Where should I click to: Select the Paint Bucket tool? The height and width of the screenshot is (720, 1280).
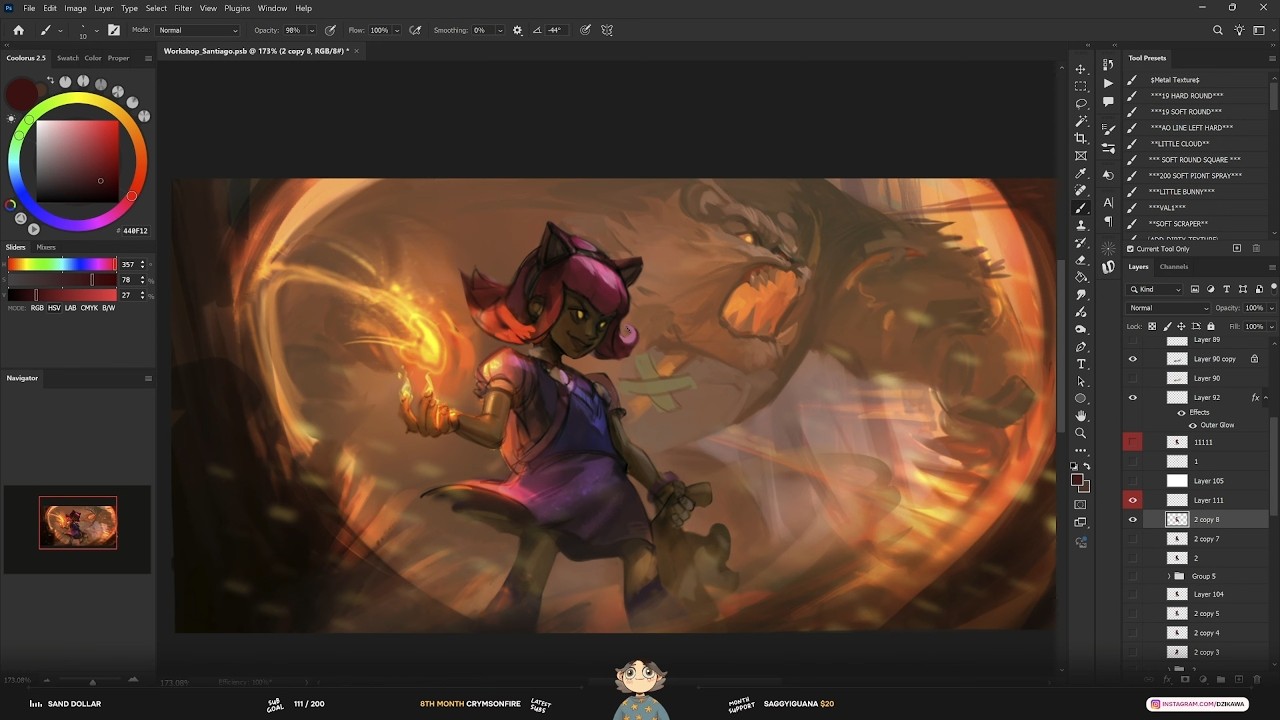[x=1080, y=277]
